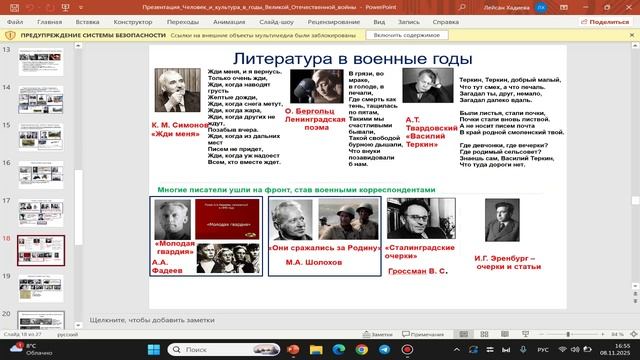
Task: Save the presentation with the floppy icon
Action: tap(14, 7)
